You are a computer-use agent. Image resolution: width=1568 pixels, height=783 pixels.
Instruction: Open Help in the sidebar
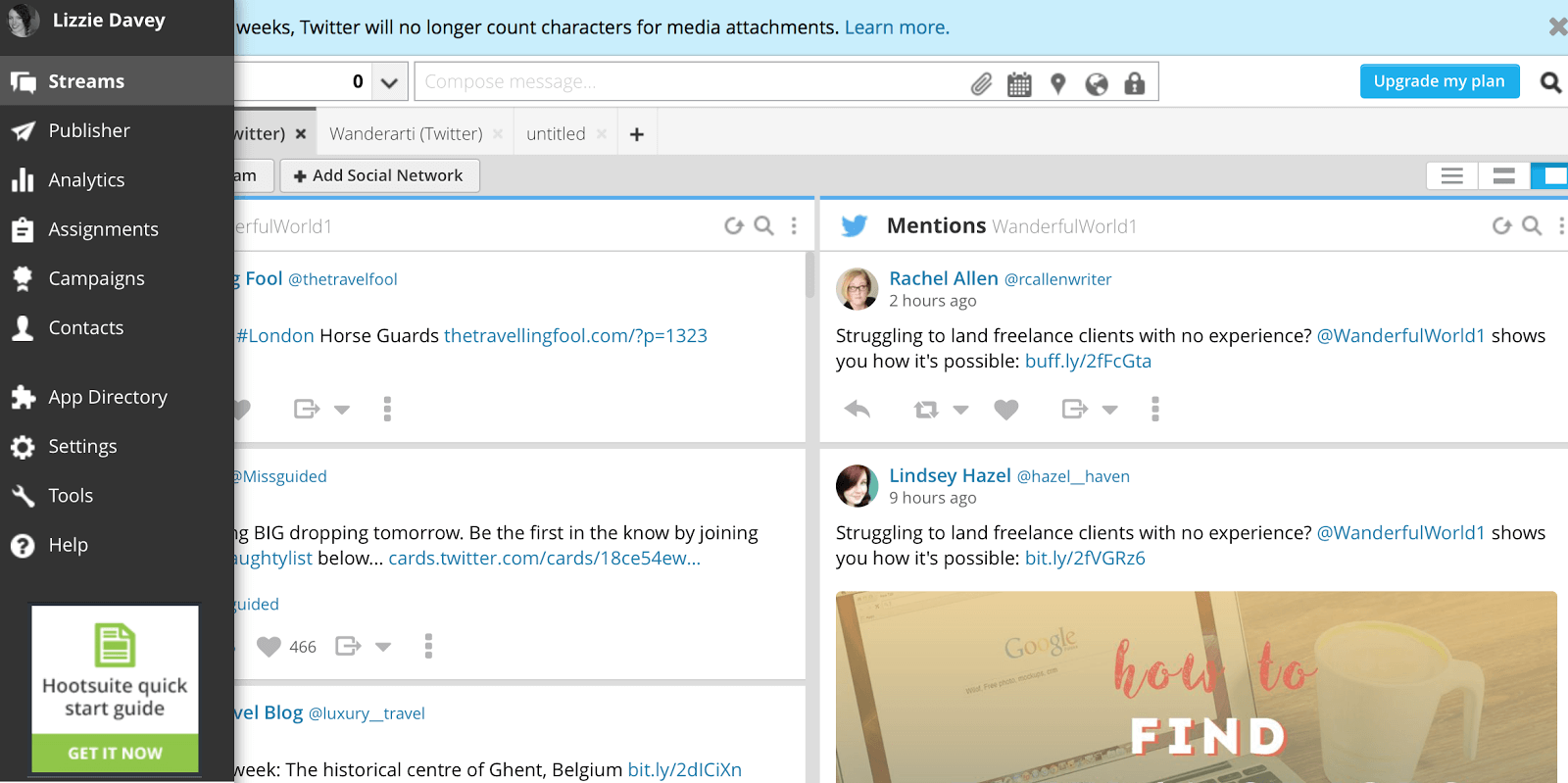click(117, 545)
